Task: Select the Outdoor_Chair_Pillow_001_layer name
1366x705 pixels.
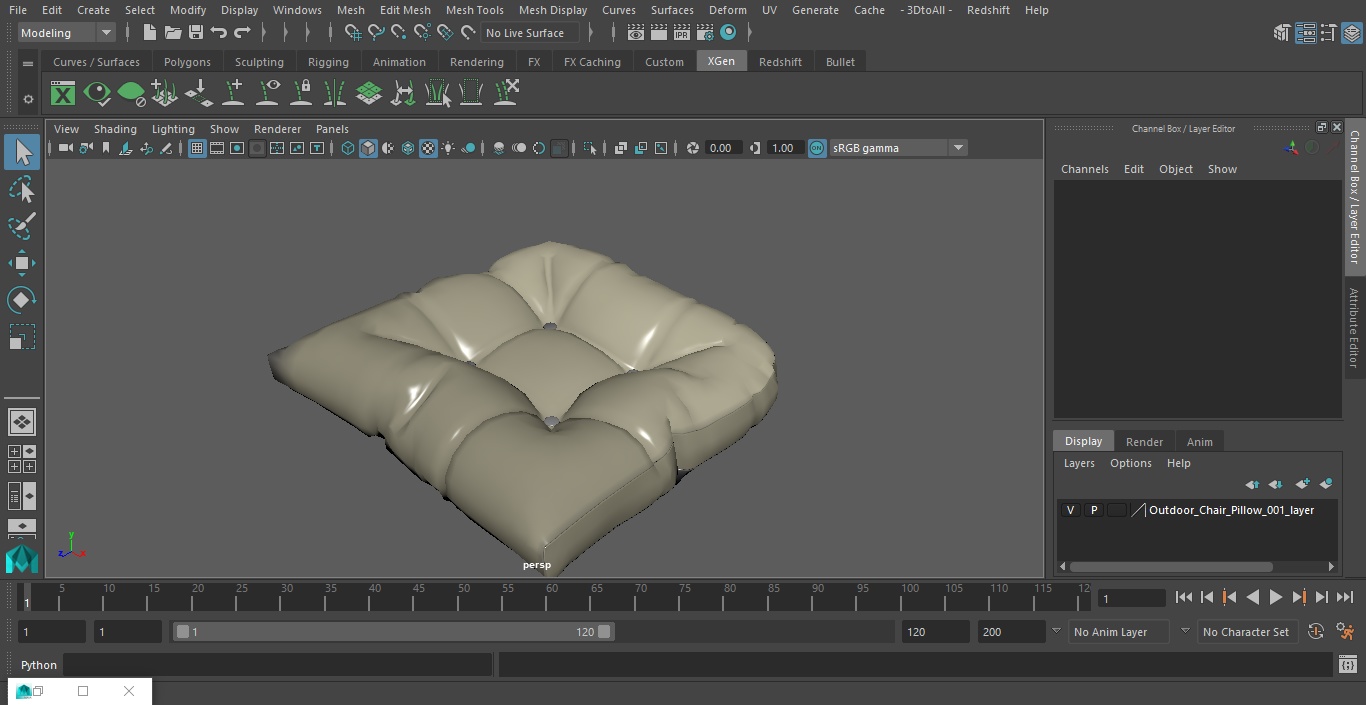Action: pyautogui.click(x=1231, y=510)
